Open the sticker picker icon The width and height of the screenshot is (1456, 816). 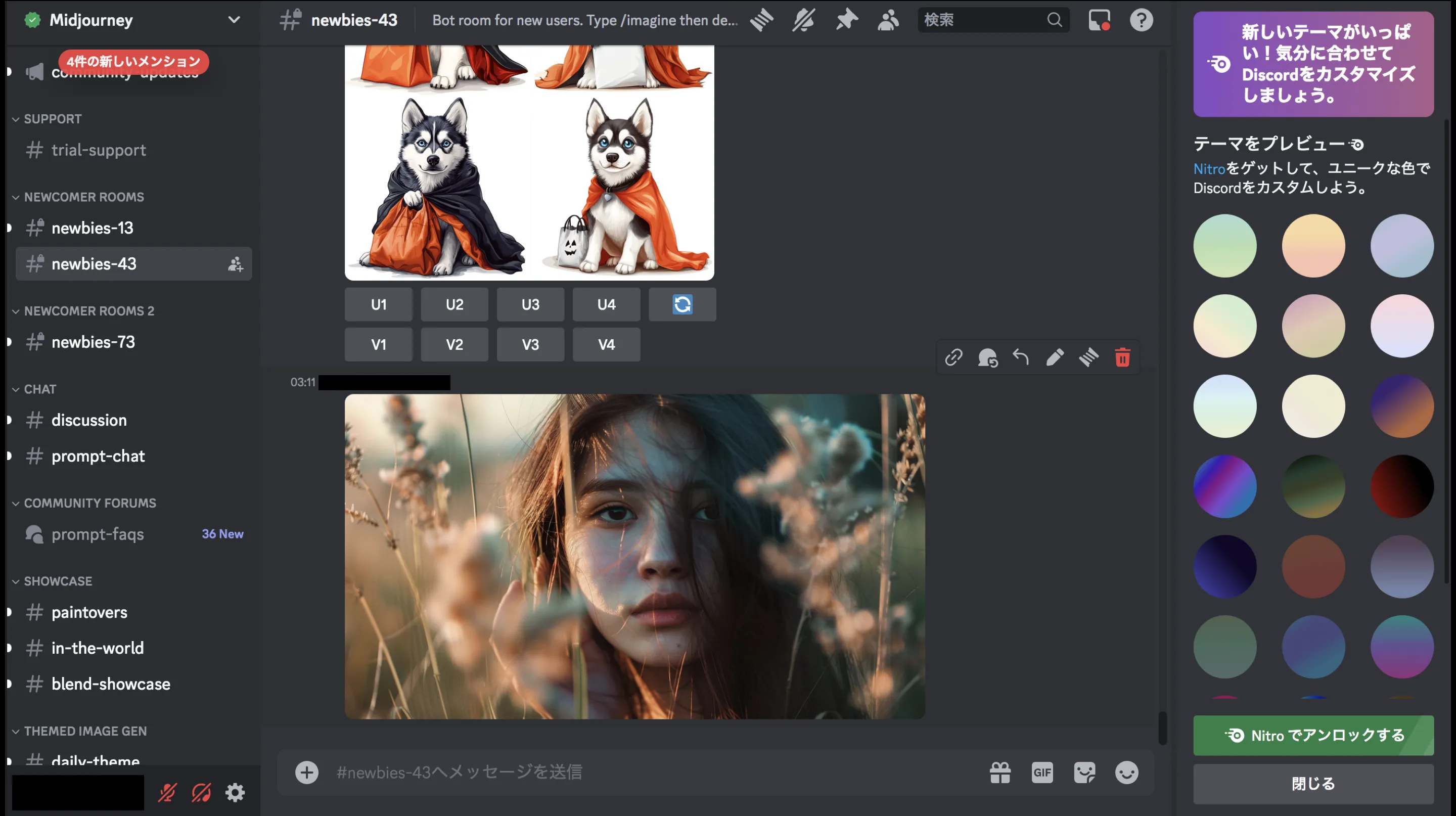pos(1084,773)
